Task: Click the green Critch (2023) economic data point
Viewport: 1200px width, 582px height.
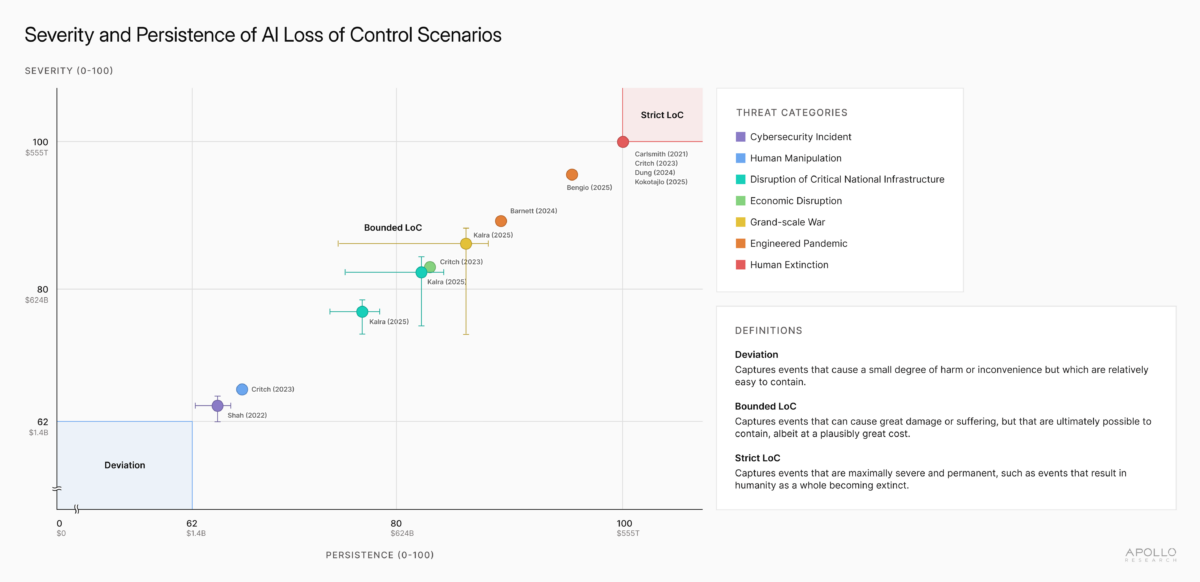Action: (x=430, y=267)
